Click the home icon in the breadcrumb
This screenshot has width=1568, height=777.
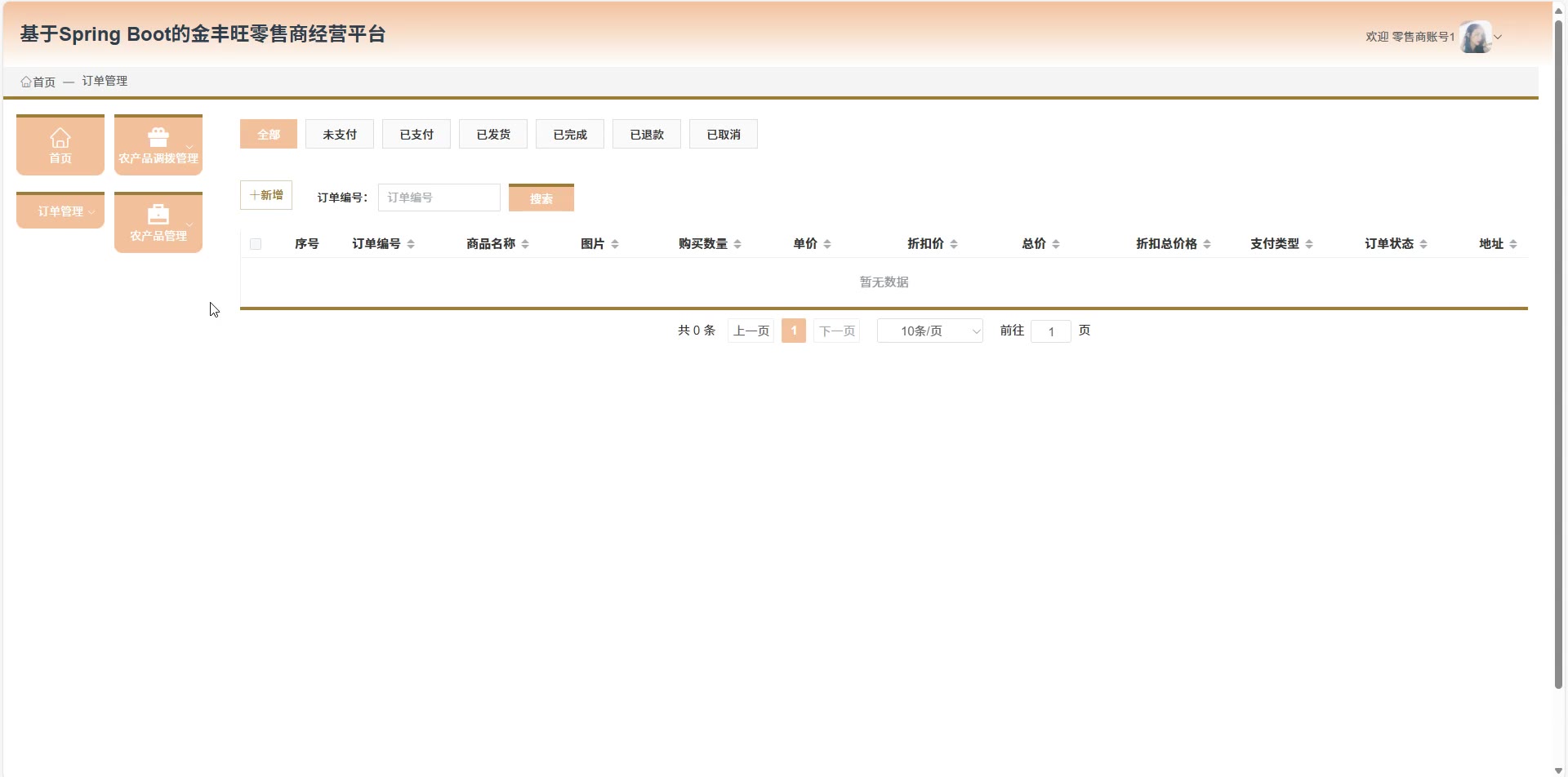tap(26, 82)
